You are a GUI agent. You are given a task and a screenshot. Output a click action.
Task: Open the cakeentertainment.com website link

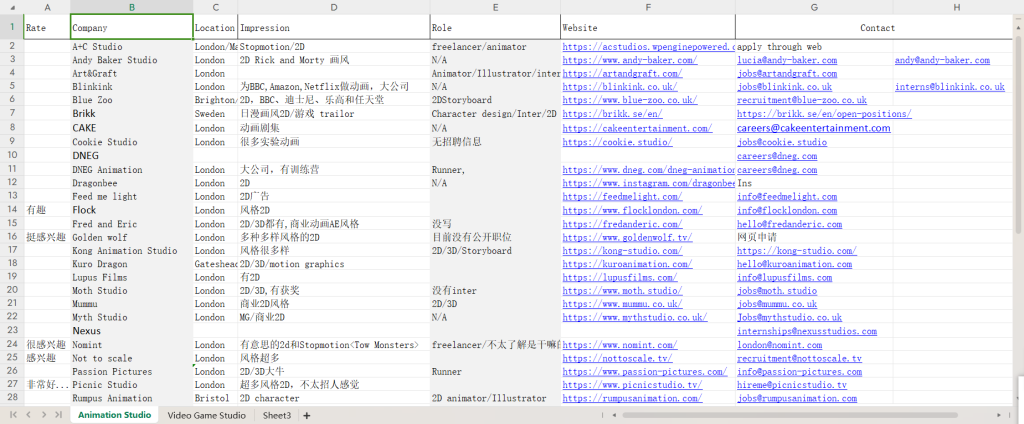(x=637, y=129)
